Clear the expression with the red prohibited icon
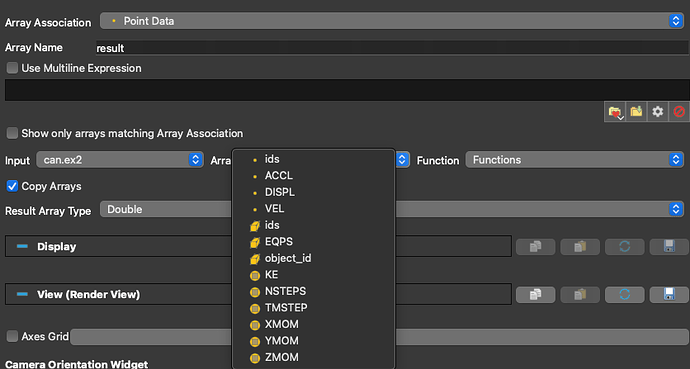690x369 pixels. pyautogui.click(x=679, y=112)
